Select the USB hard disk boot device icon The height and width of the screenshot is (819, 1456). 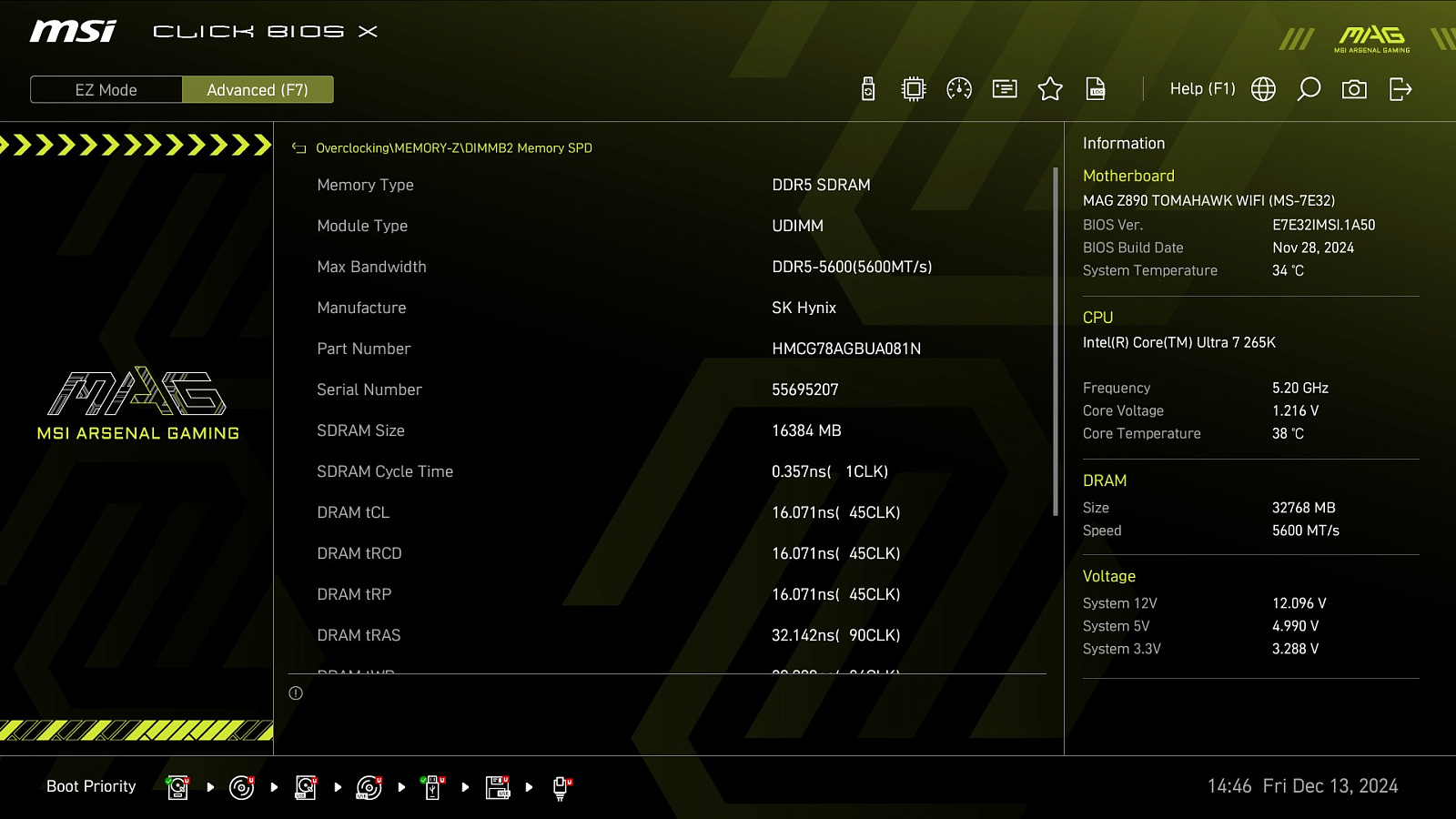click(x=306, y=787)
